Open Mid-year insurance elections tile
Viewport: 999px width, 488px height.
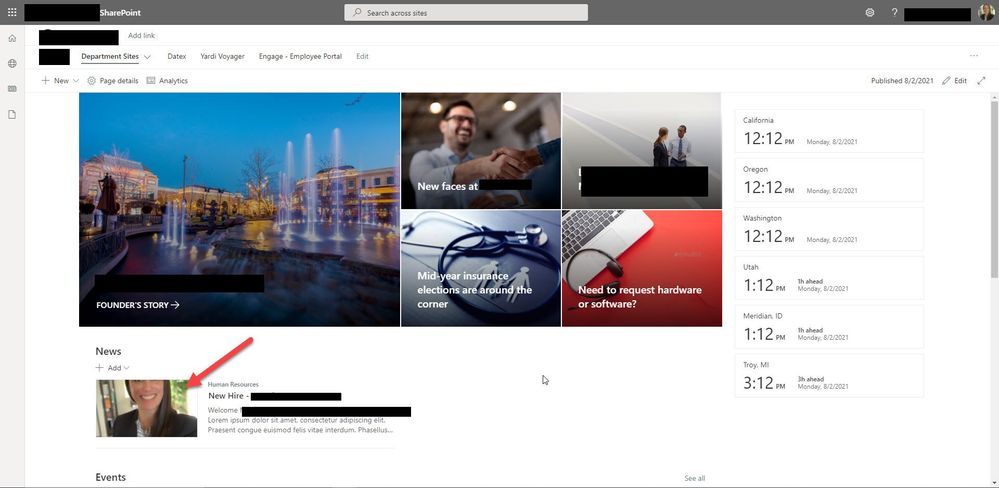tap(481, 268)
